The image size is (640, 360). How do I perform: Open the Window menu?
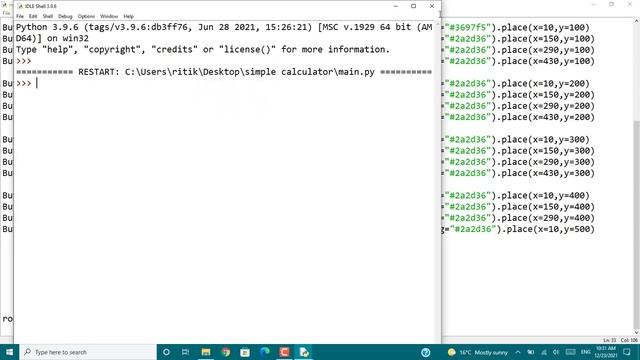coord(109,16)
